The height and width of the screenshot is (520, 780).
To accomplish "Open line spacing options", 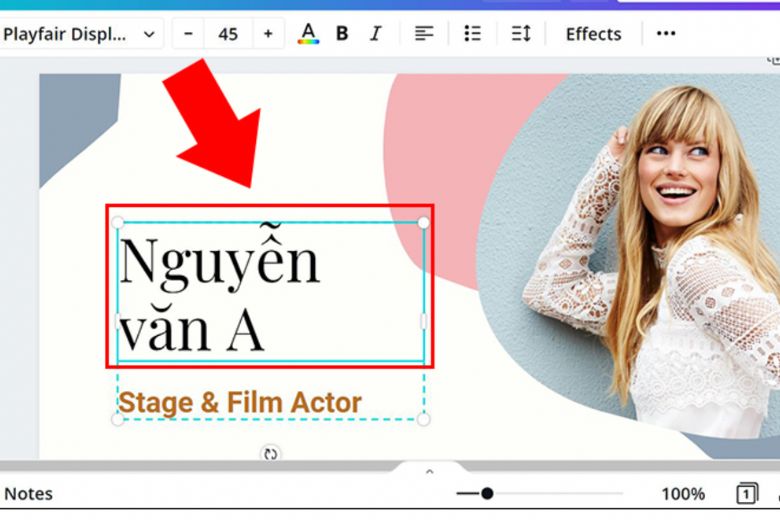I will tap(521, 34).
